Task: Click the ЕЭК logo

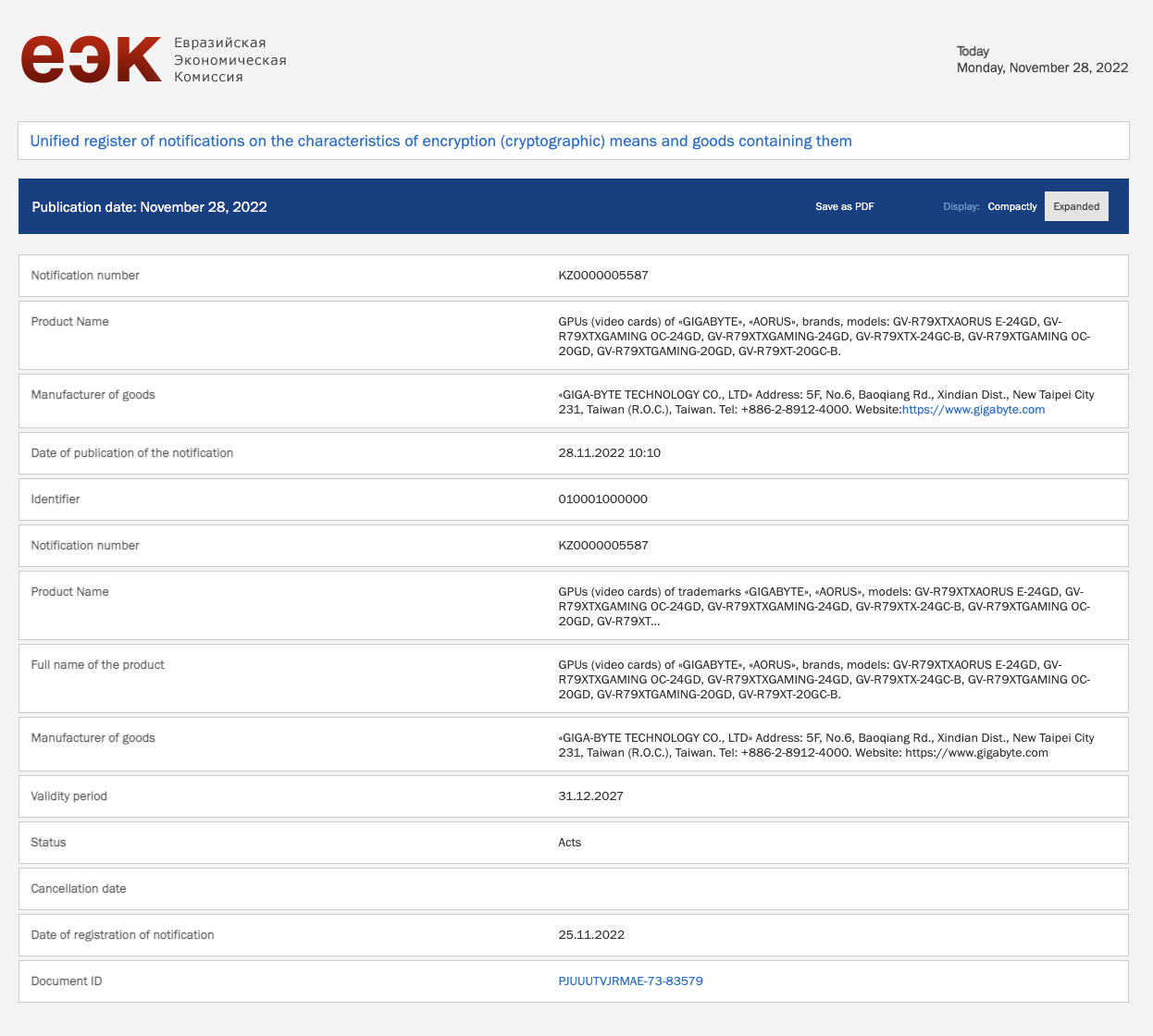Action: click(91, 59)
